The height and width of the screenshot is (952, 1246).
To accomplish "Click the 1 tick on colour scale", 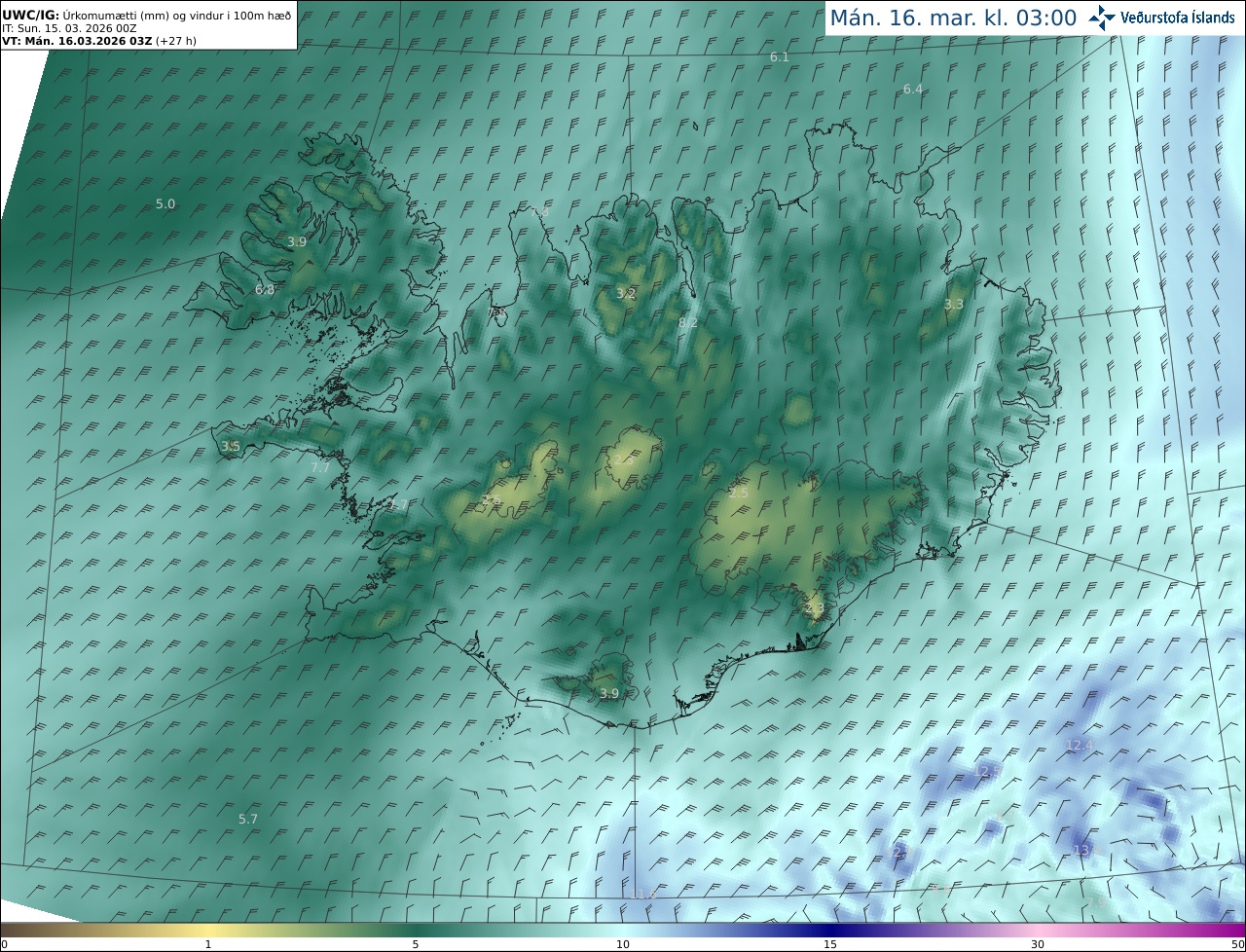I will [208, 945].
